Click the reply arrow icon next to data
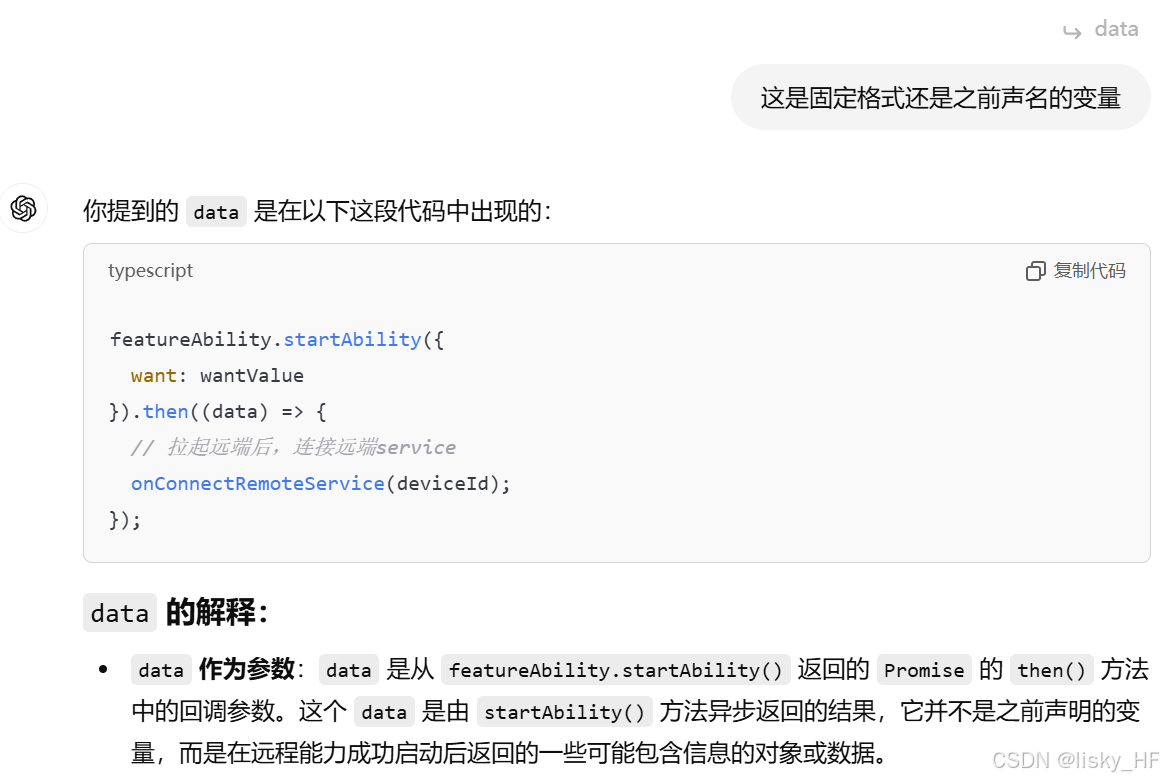Image resolution: width=1163 pixels, height=780 pixels. pos(1070,29)
